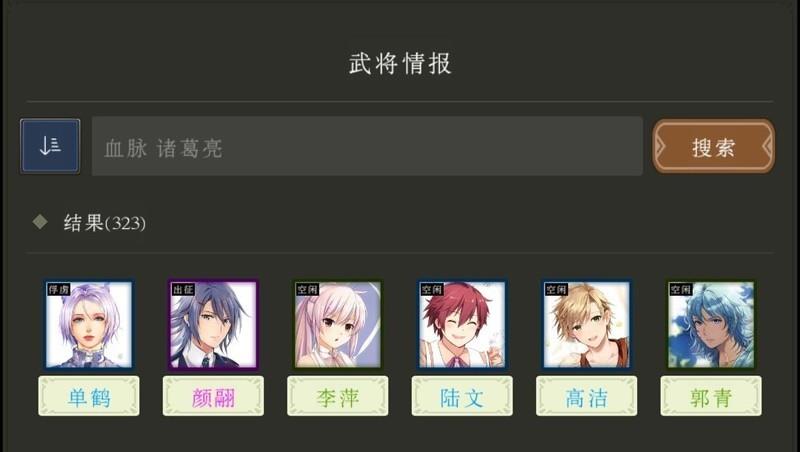Select 单鹤's purple-haired portrait
Image resolution: width=800 pixels, height=452 pixels.
[x=89, y=324]
